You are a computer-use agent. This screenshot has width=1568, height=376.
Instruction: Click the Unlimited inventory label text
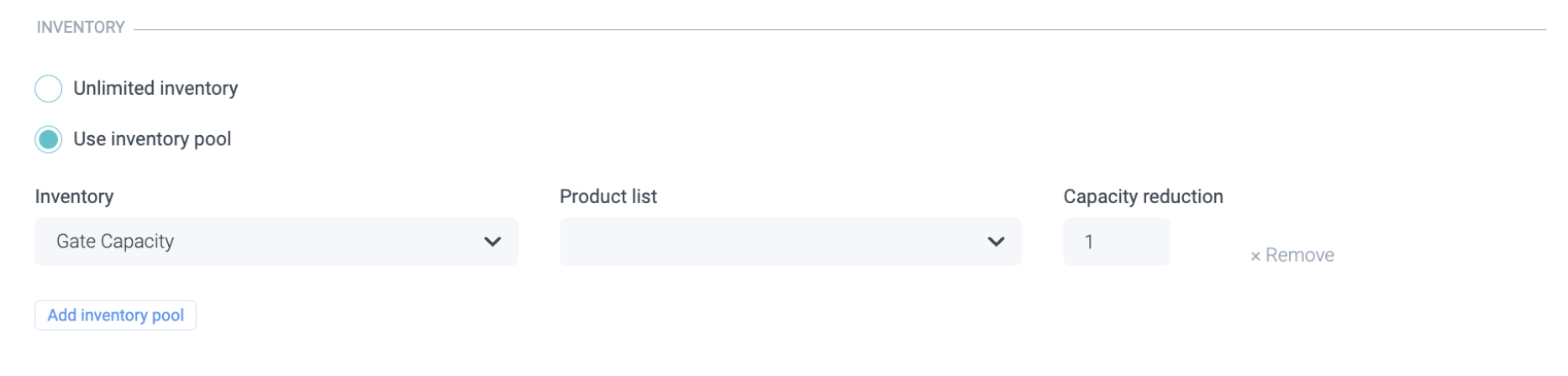click(155, 89)
